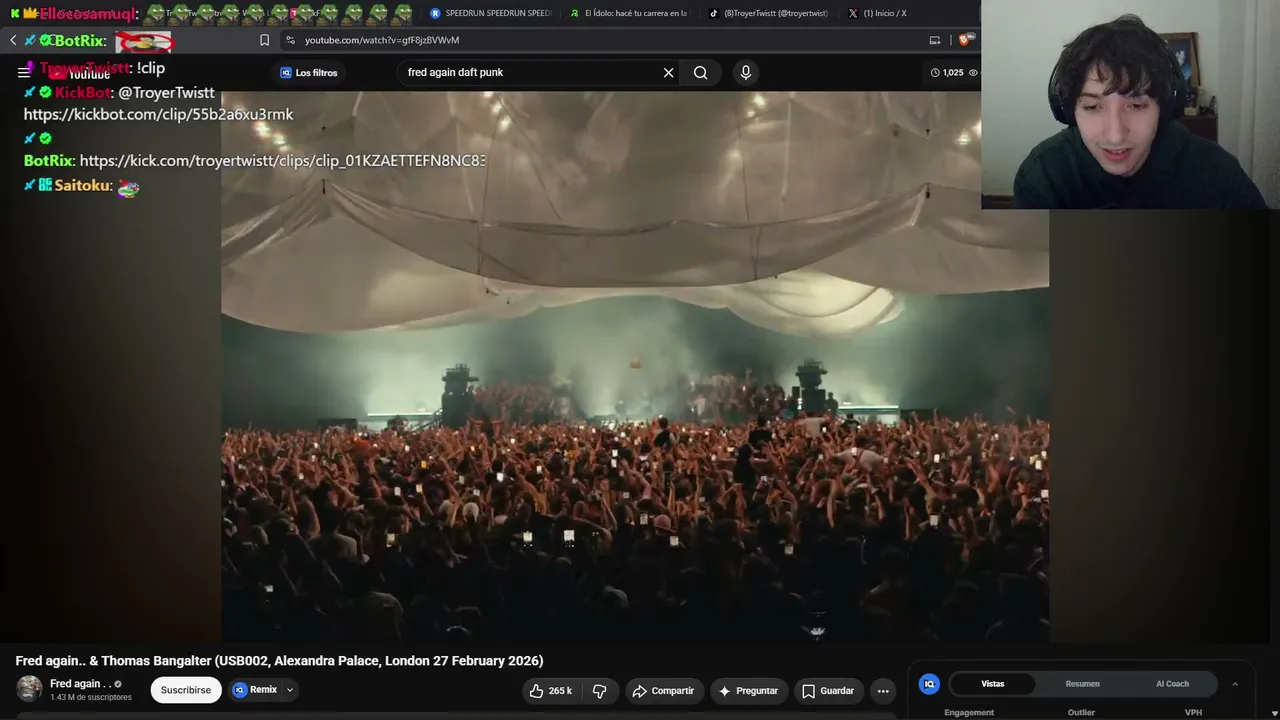1280x720 pixels.
Task: Switch to the TroyerTwistt TikTok browser tab
Action: (x=768, y=13)
